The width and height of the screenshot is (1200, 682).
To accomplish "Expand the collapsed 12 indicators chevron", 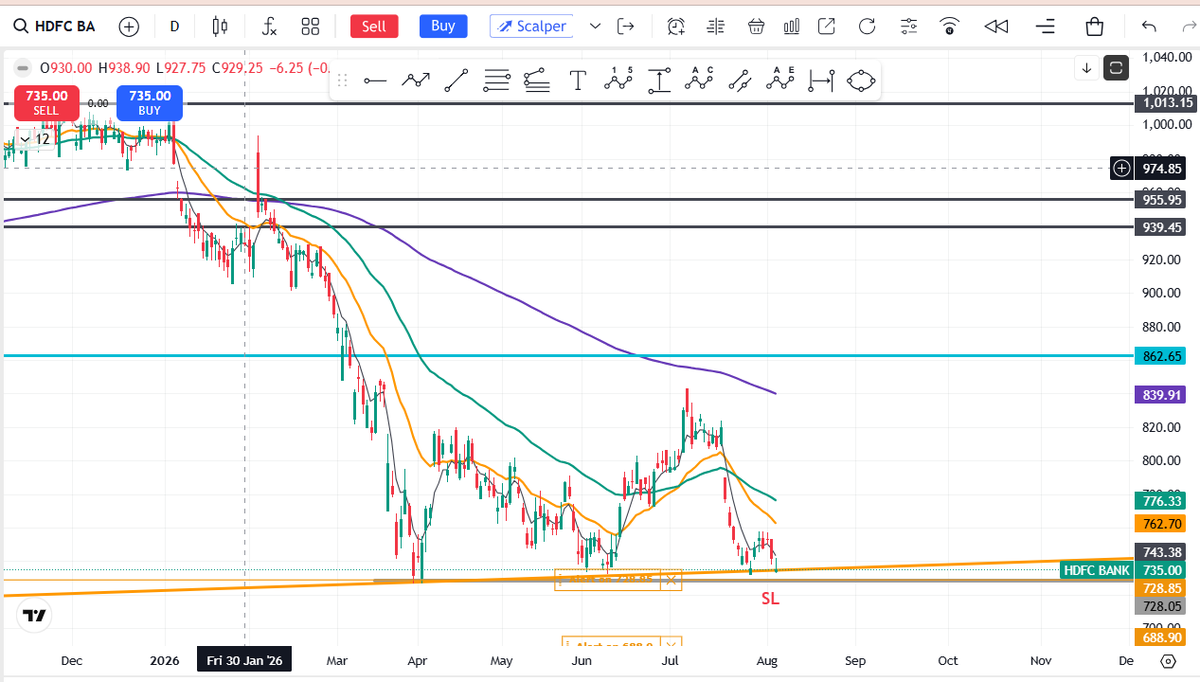I will click(26, 139).
